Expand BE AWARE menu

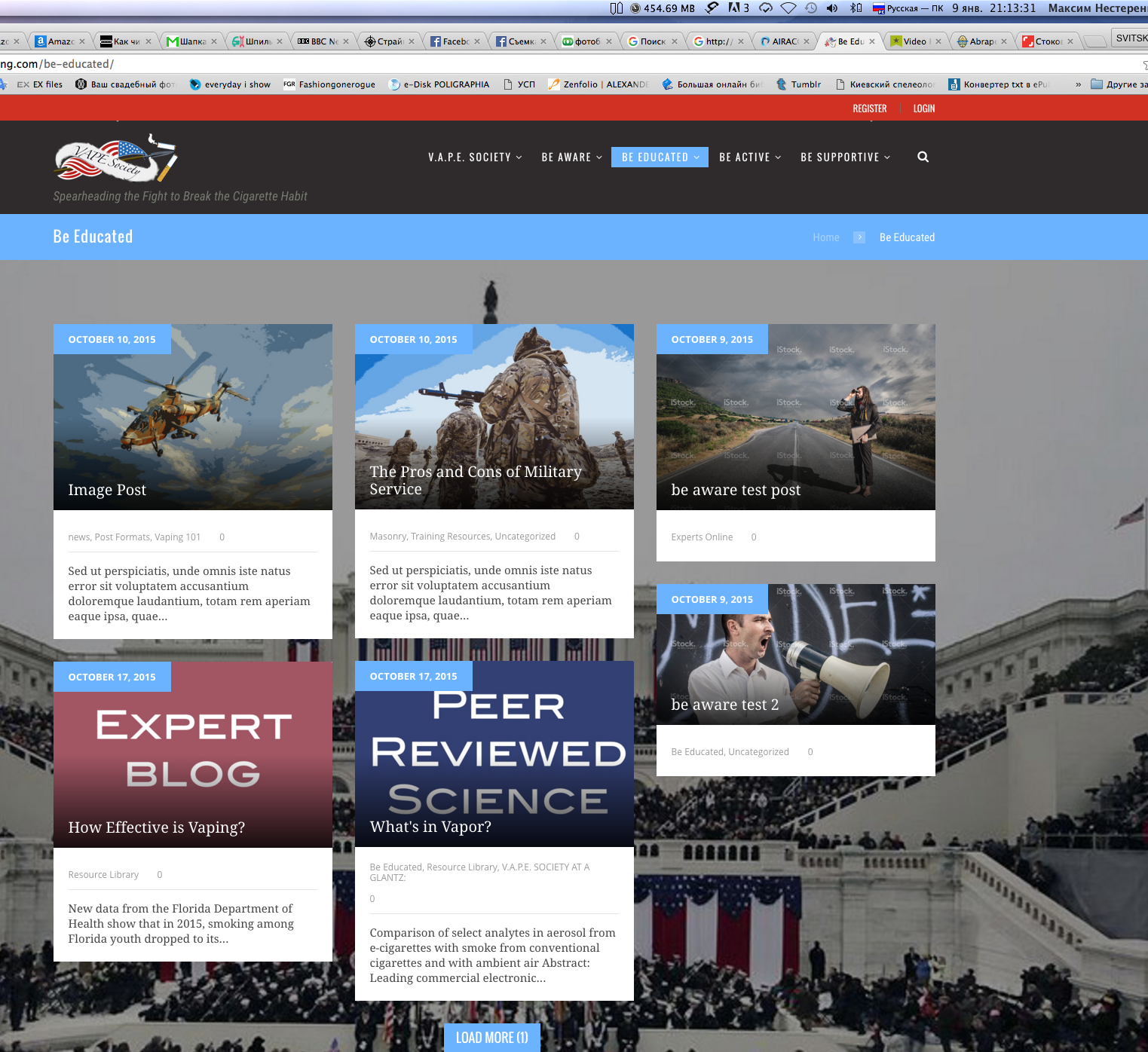[x=571, y=157]
